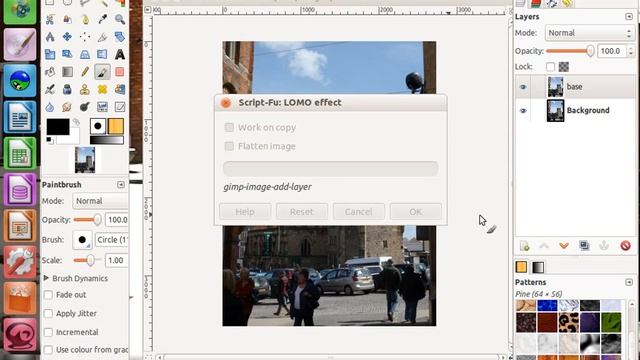Check the Lock pixels checkbox
This screenshot has height=360, width=640.
550,67
